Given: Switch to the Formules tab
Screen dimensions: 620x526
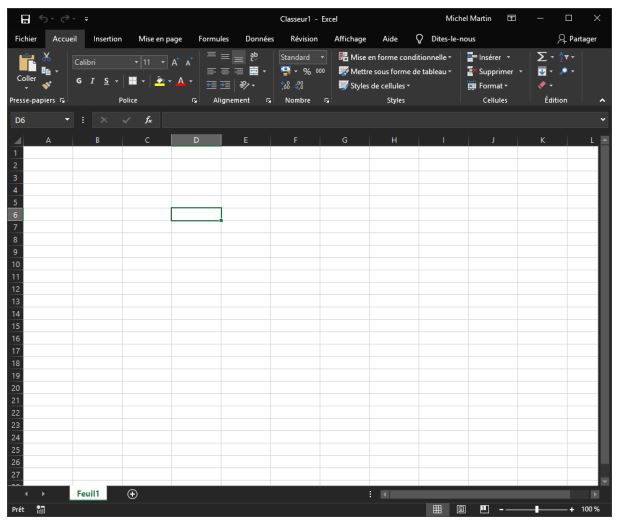Looking at the screenshot, I should [213, 39].
